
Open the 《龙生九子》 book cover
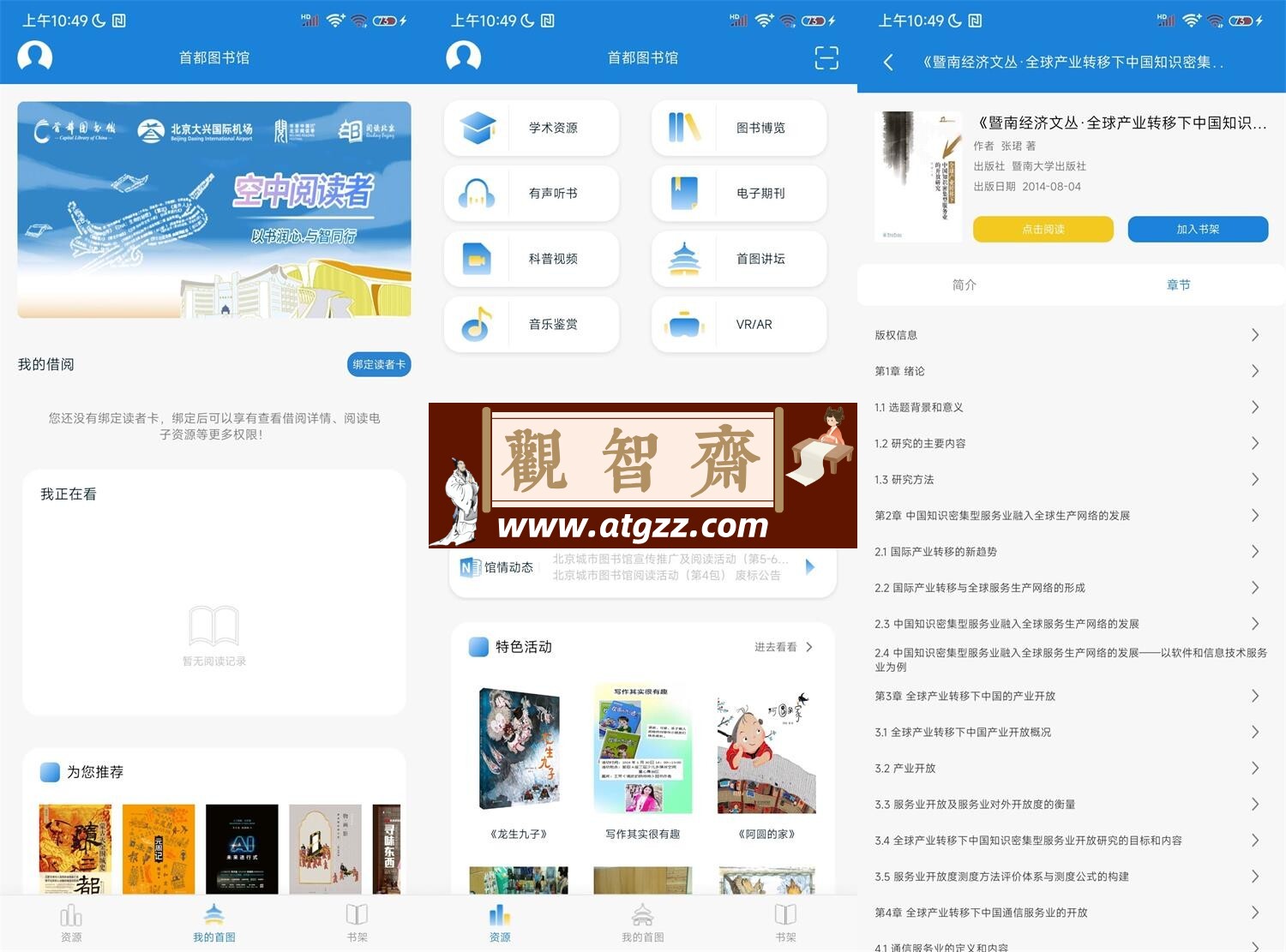point(519,750)
